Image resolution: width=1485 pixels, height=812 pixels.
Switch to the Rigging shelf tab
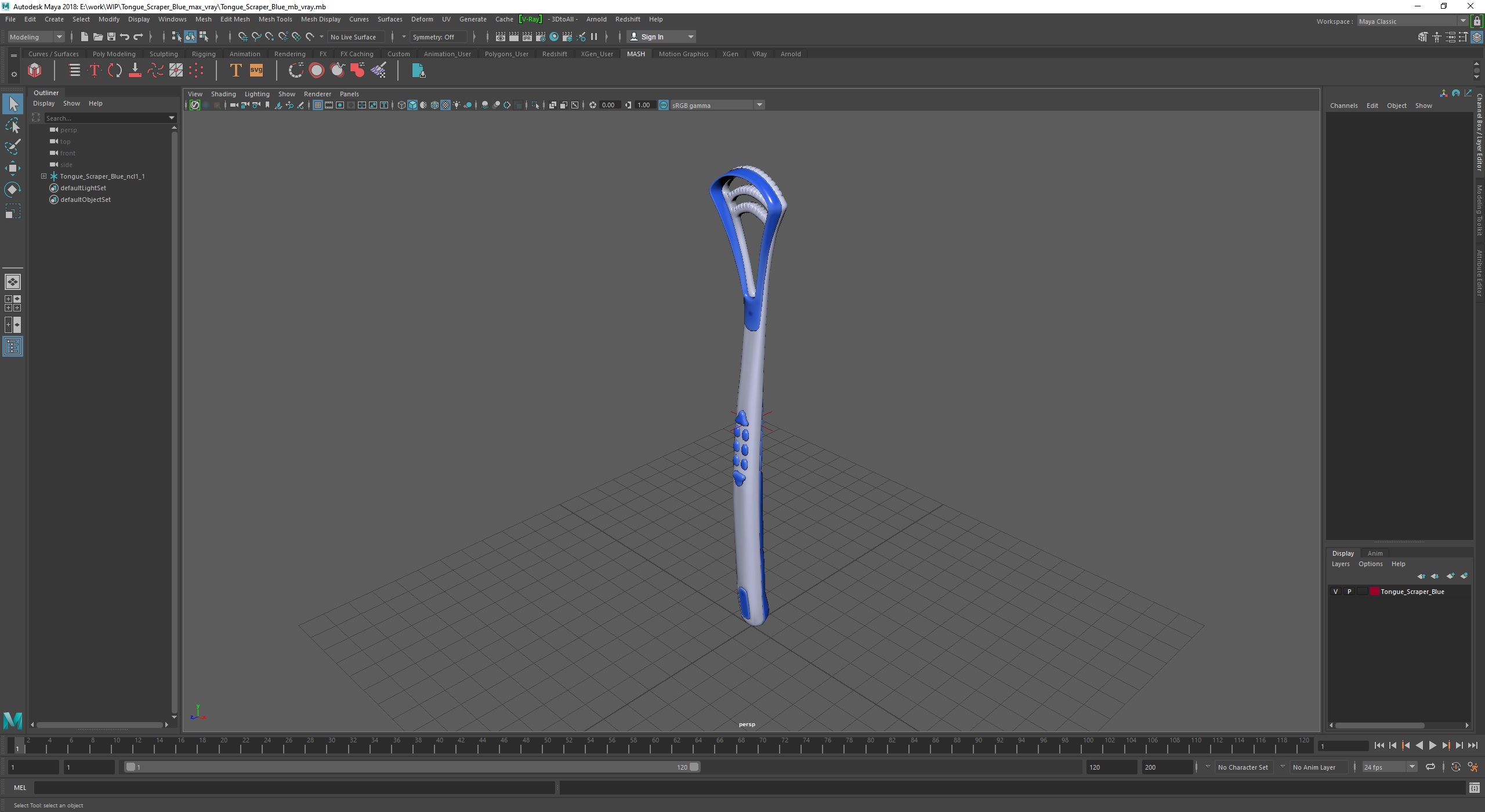[204, 54]
